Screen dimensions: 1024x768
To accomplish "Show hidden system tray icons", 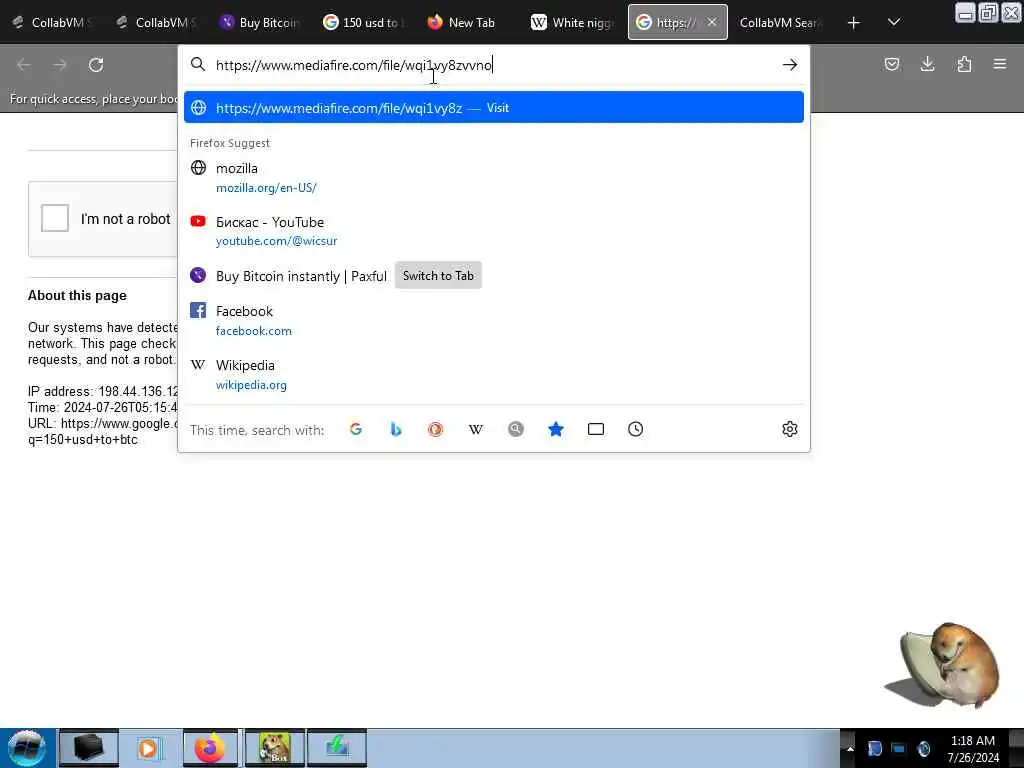I will click(850, 748).
